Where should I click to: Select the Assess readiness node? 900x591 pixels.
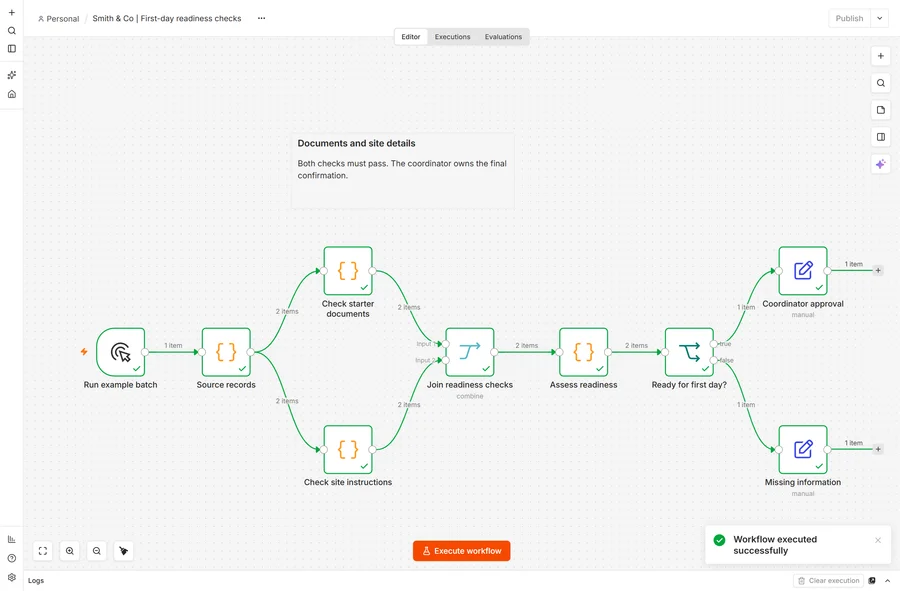pyautogui.click(x=584, y=352)
